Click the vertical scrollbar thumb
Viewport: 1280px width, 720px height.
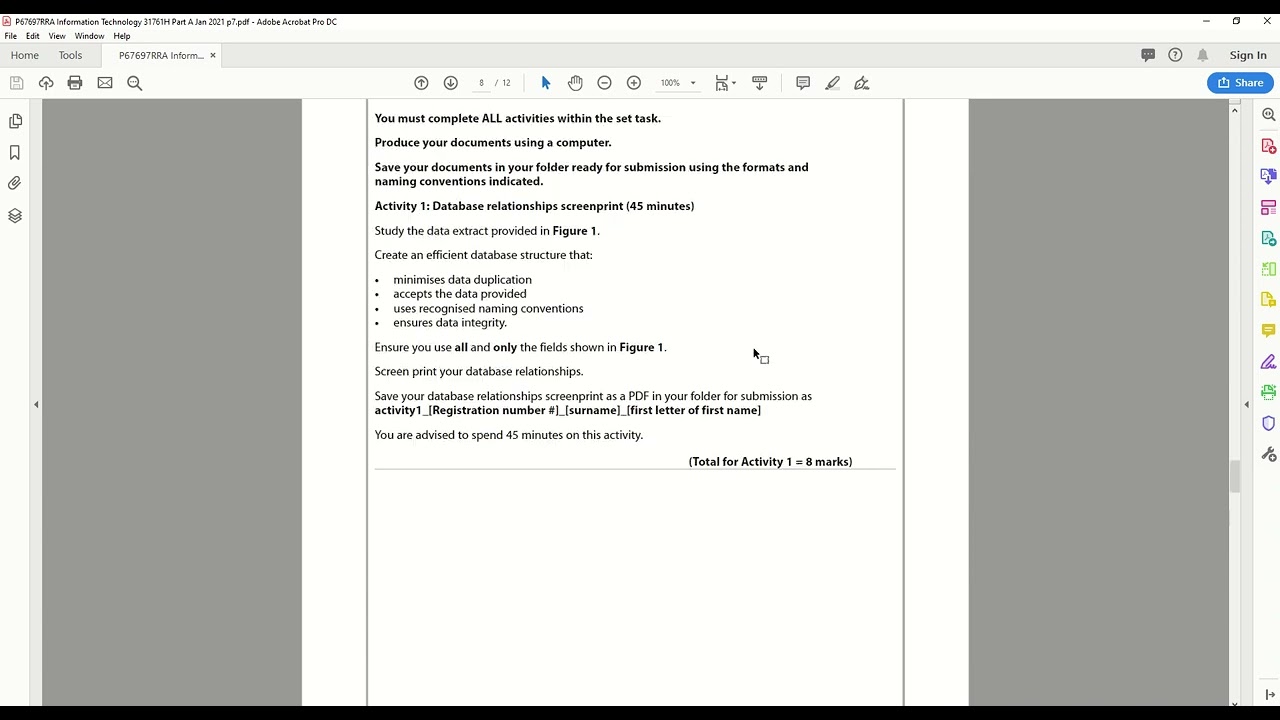[x=1234, y=476]
